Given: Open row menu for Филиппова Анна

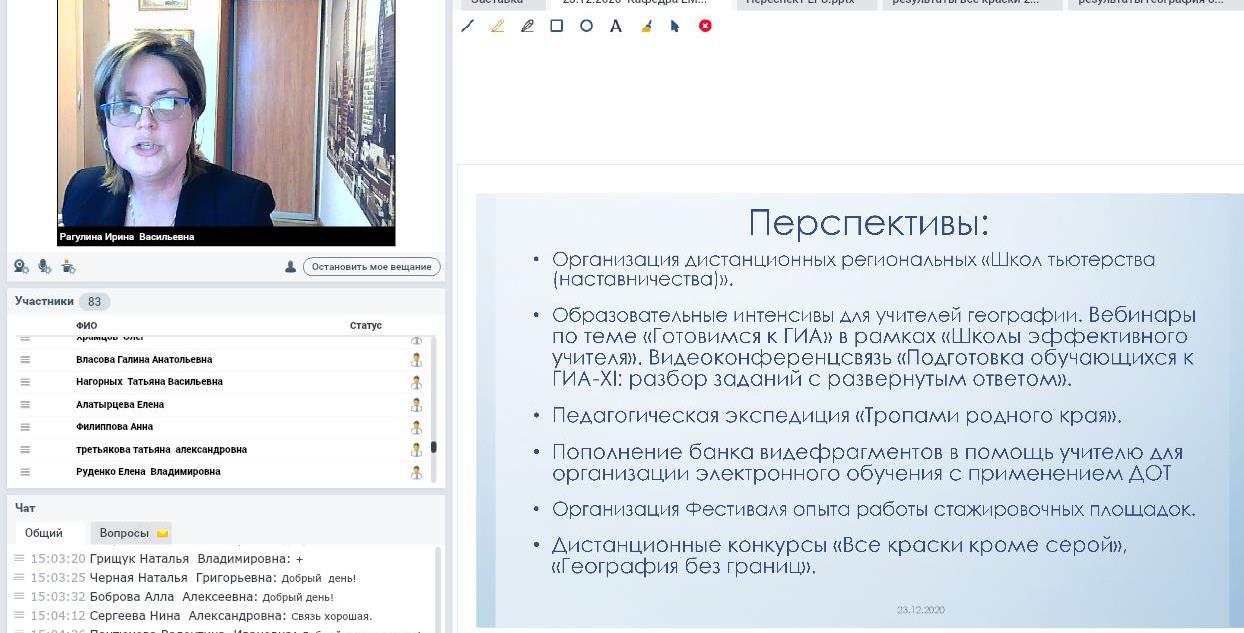Looking at the screenshot, I should (x=25, y=427).
